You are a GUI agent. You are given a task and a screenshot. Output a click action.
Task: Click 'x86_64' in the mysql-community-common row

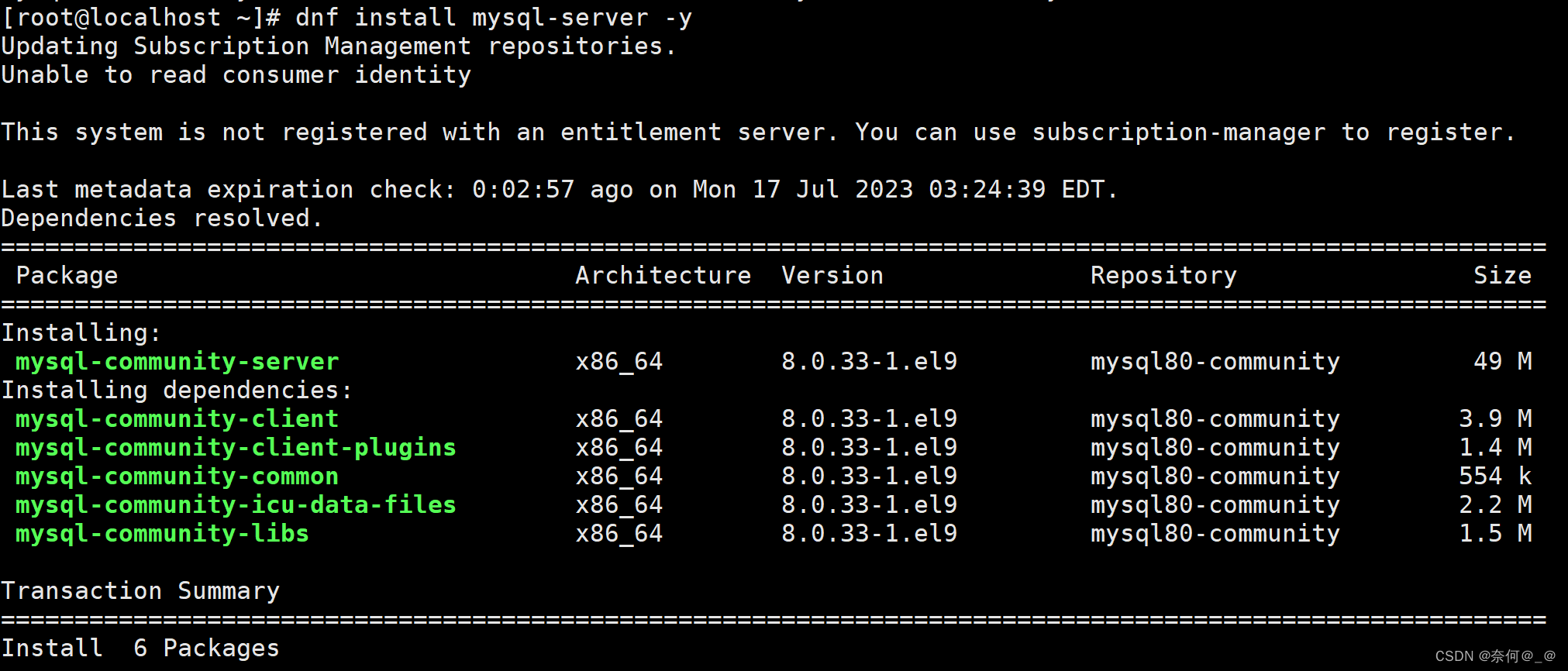[x=619, y=477]
